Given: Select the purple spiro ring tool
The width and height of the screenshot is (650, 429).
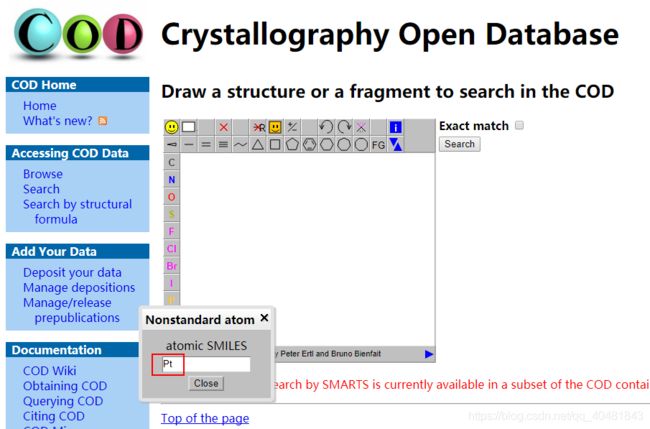Looking at the screenshot, I should click(x=361, y=127).
